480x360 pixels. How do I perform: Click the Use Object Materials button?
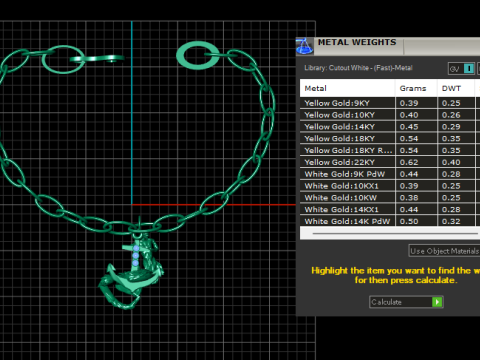pyautogui.click(x=445, y=251)
